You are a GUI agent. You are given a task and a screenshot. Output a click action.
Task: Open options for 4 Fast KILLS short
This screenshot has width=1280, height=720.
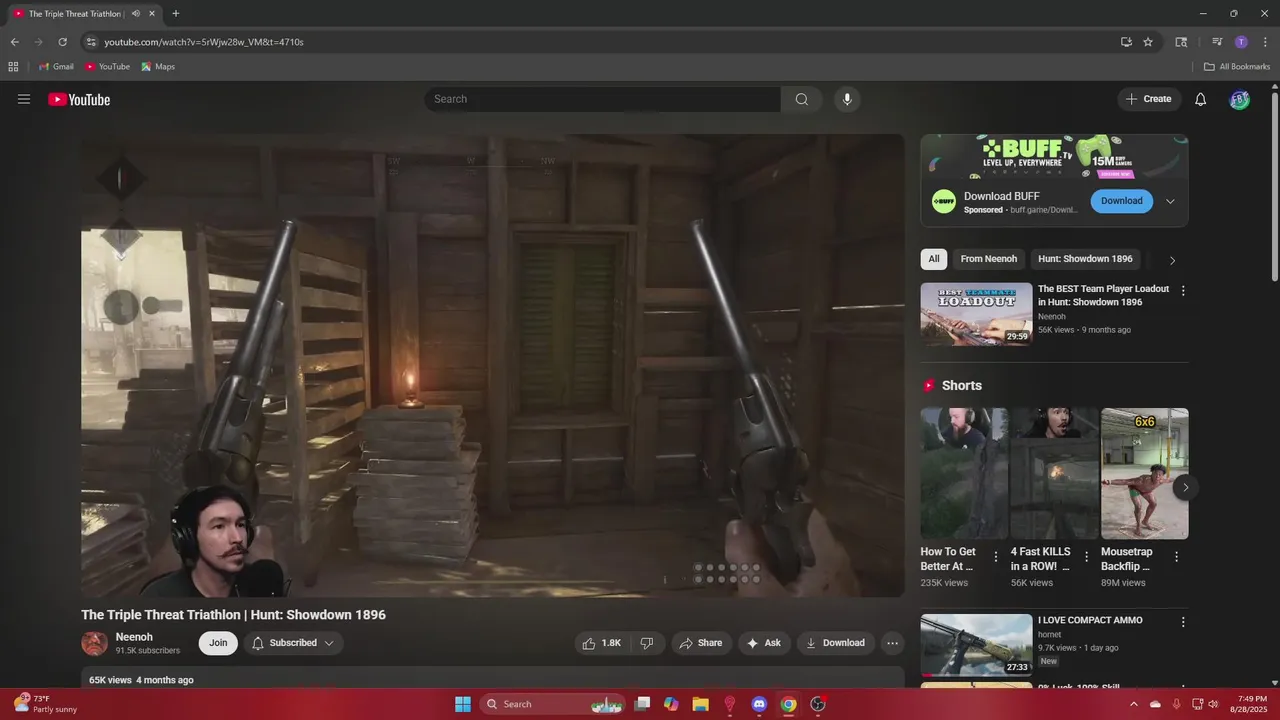point(1086,557)
